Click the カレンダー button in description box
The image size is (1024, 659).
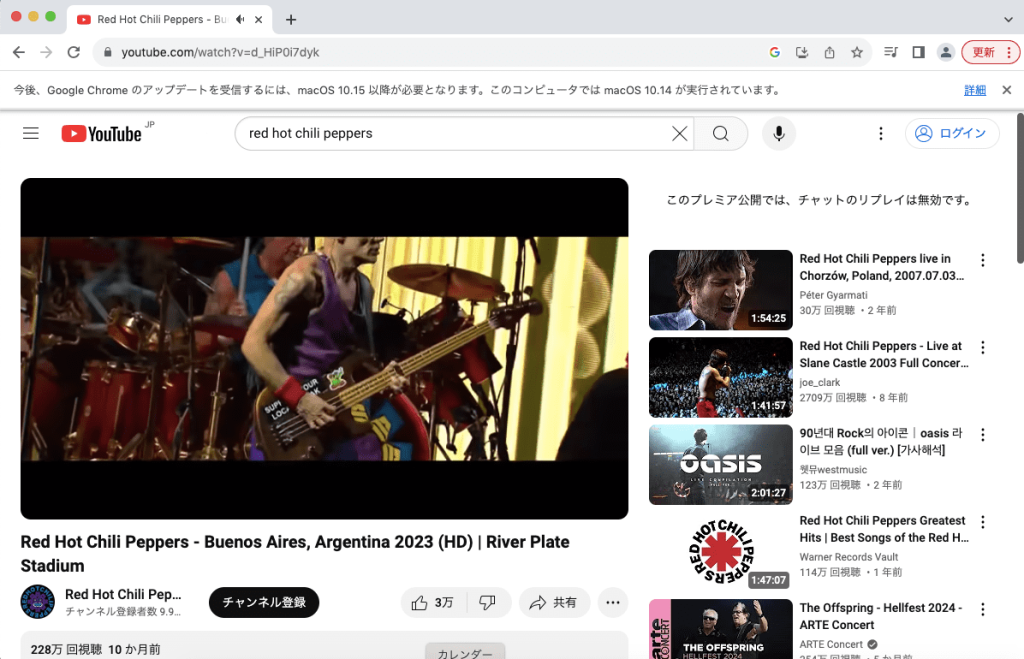pyautogui.click(x=465, y=651)
